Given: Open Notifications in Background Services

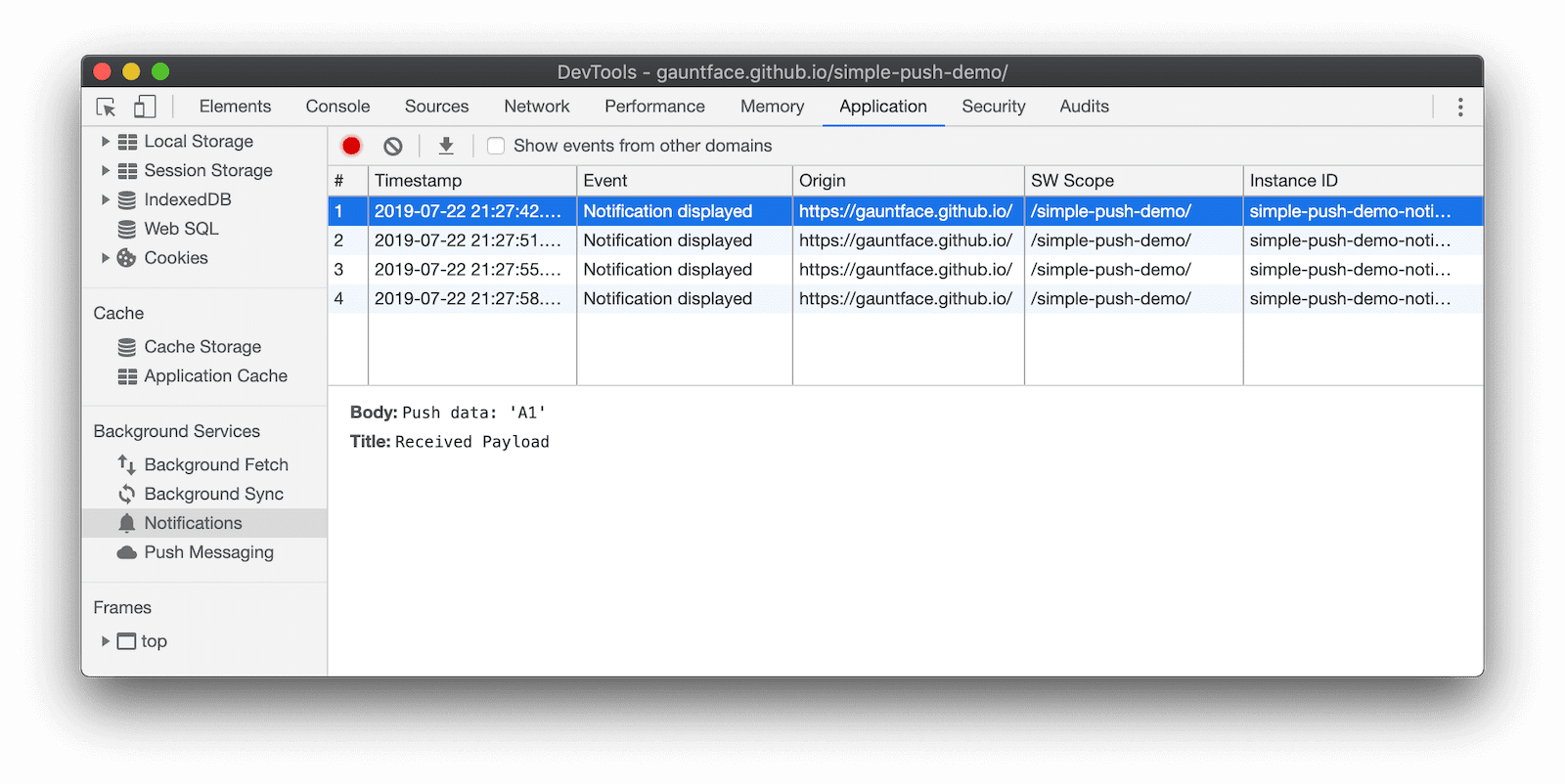Looking at the screenshot, I should pyautogui.click(x=193, y=523).
